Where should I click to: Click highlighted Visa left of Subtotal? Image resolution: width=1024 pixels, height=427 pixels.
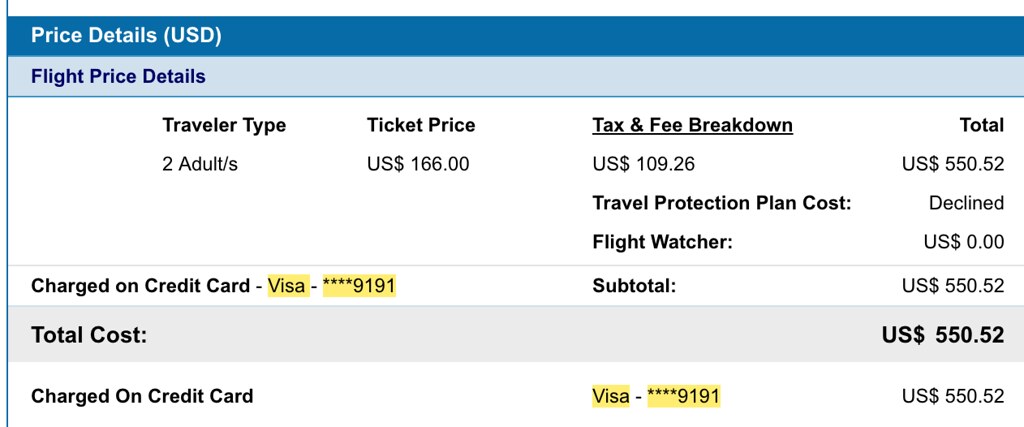287,286
